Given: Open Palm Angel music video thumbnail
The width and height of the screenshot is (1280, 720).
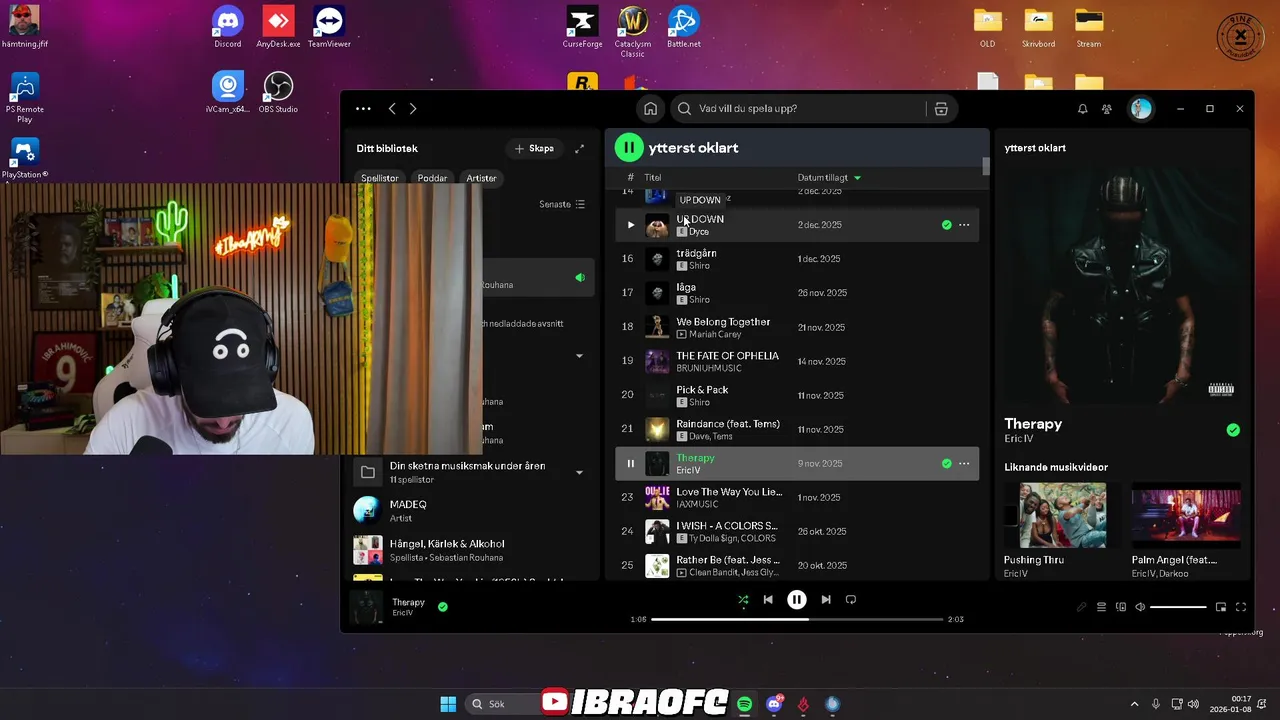Looking at the screenshot, I should [1186, 516].
